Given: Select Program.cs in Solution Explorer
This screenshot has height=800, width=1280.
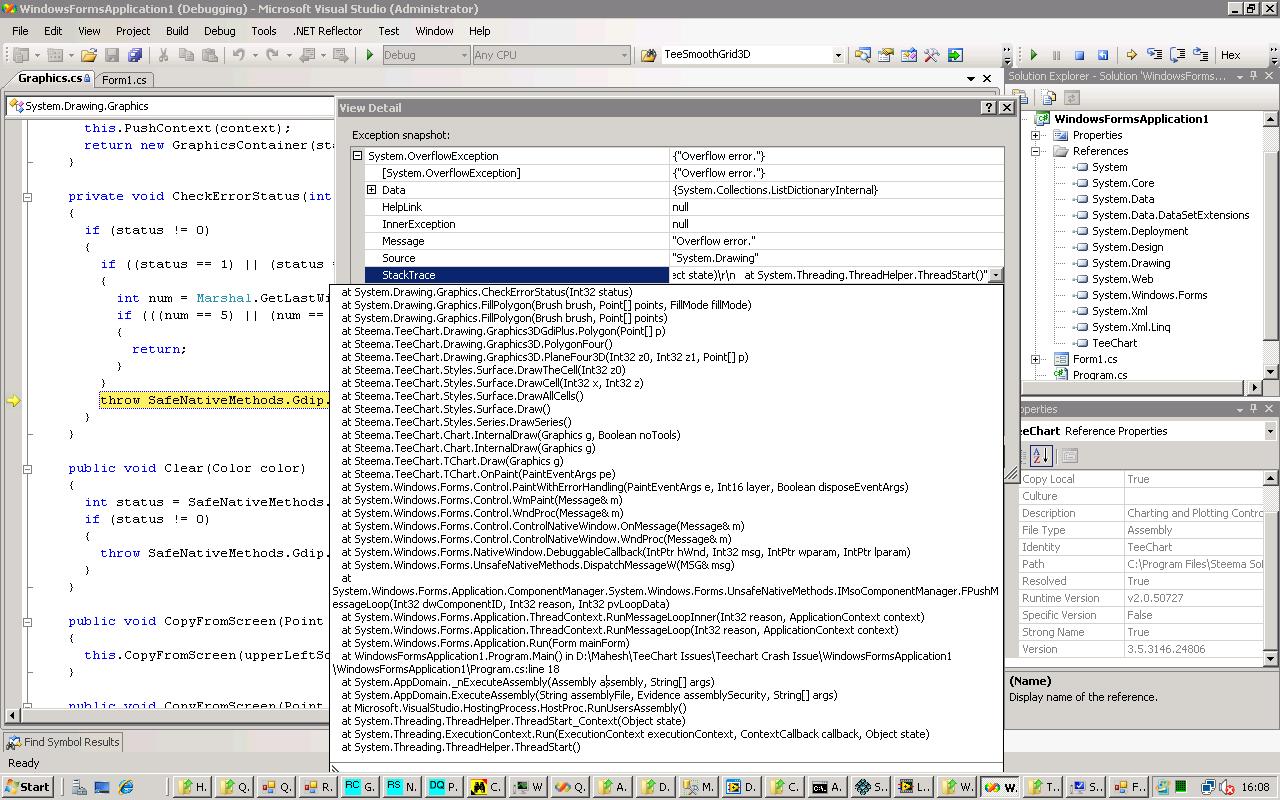Looking at the screenshot, I should [1099, 375].
